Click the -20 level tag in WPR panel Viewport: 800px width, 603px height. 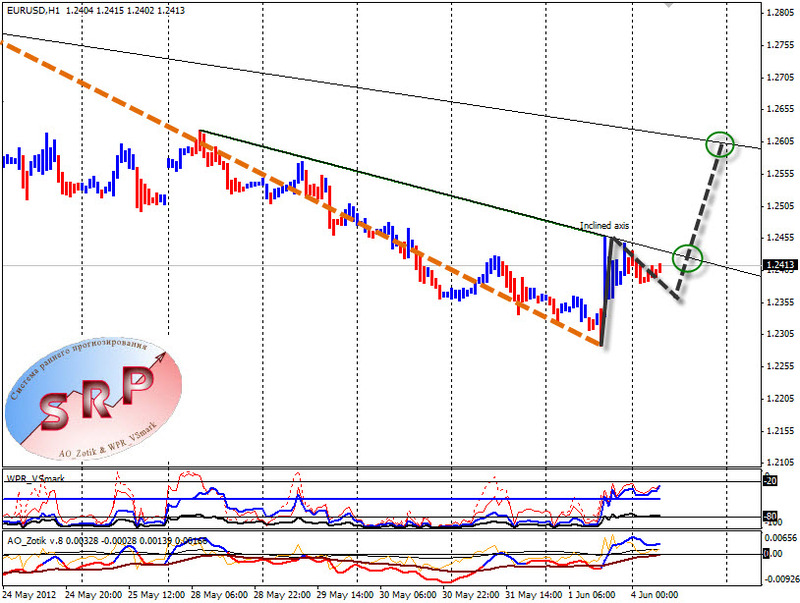(770, 481)
